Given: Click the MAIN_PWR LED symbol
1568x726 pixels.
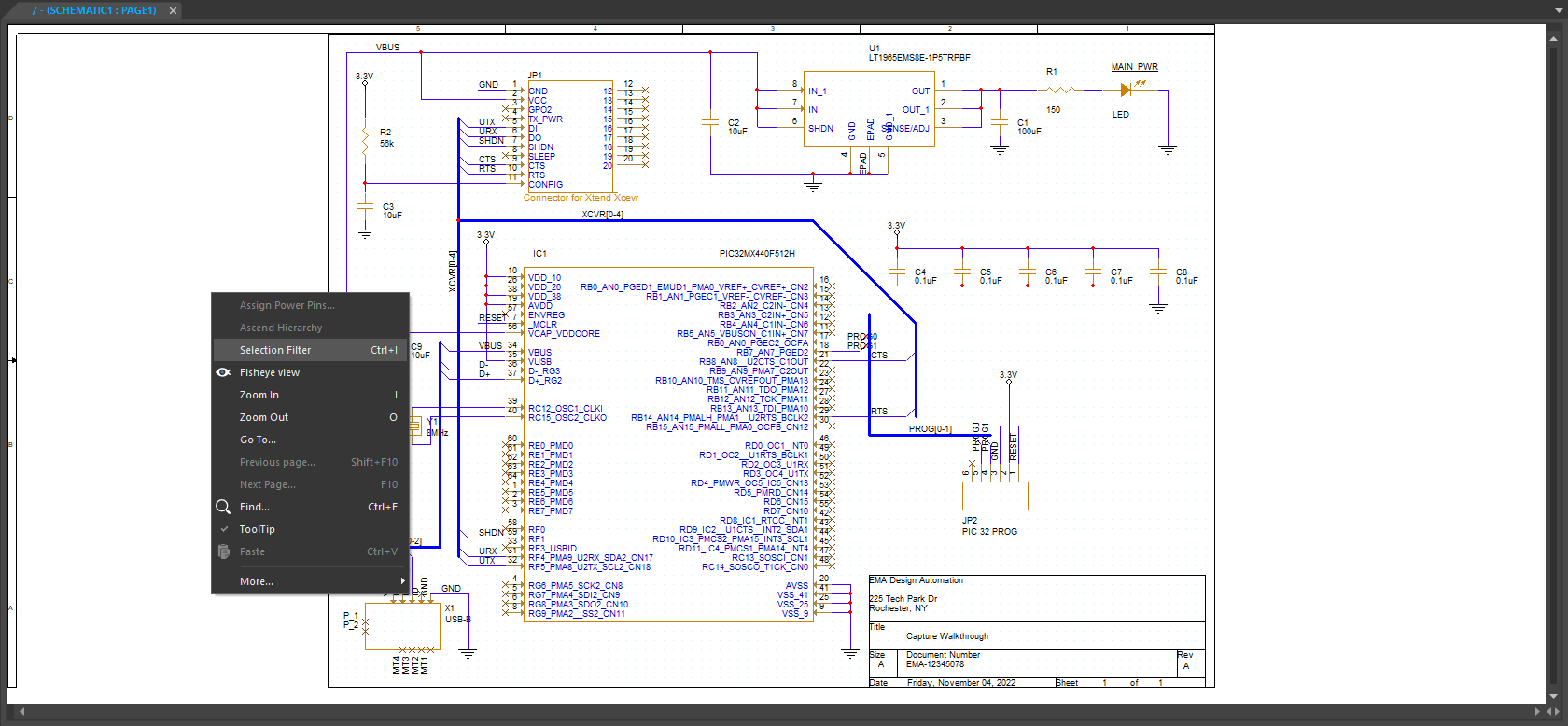Looking at the screenshot, I should click(1127, 91).
